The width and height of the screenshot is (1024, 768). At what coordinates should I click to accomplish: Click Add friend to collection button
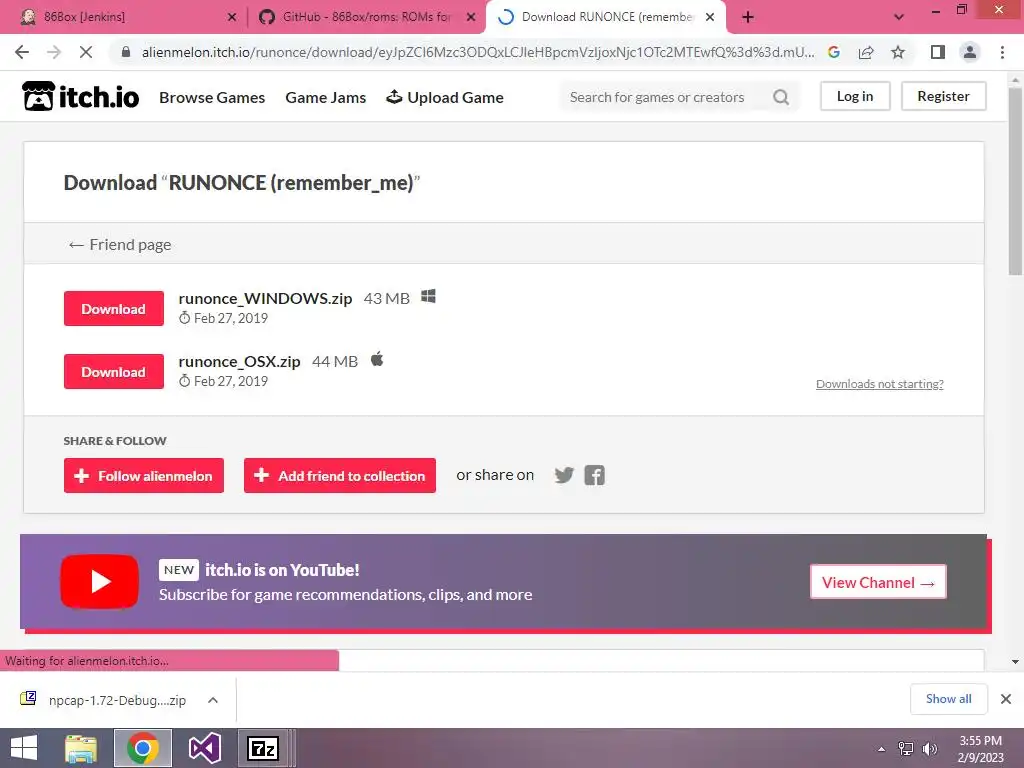340,475
